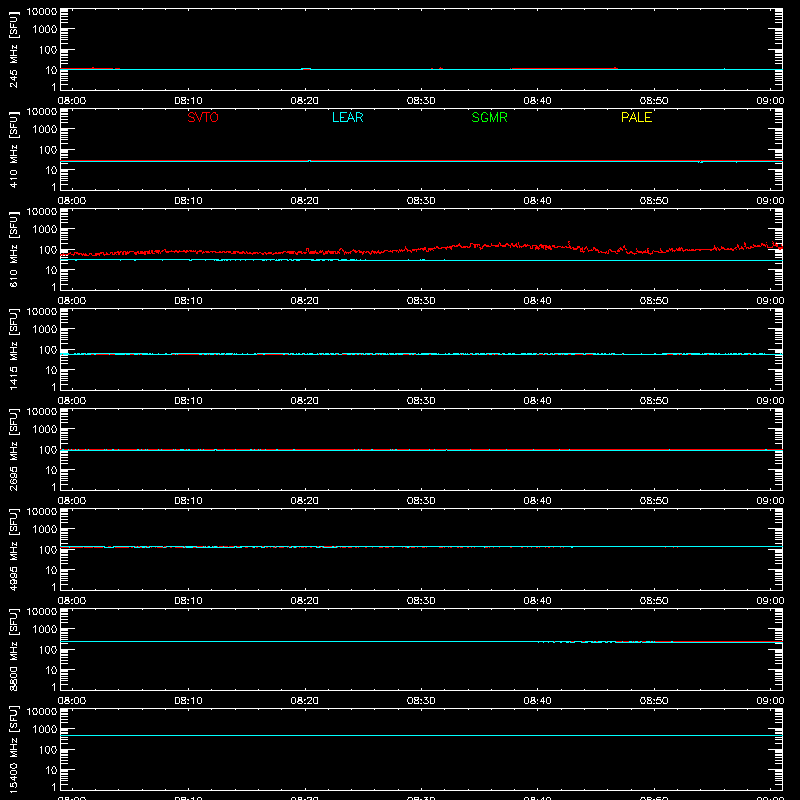Select the 15400 MHz [SFU] axis title
Screen dimensions: 800x800
pos(14,749)
